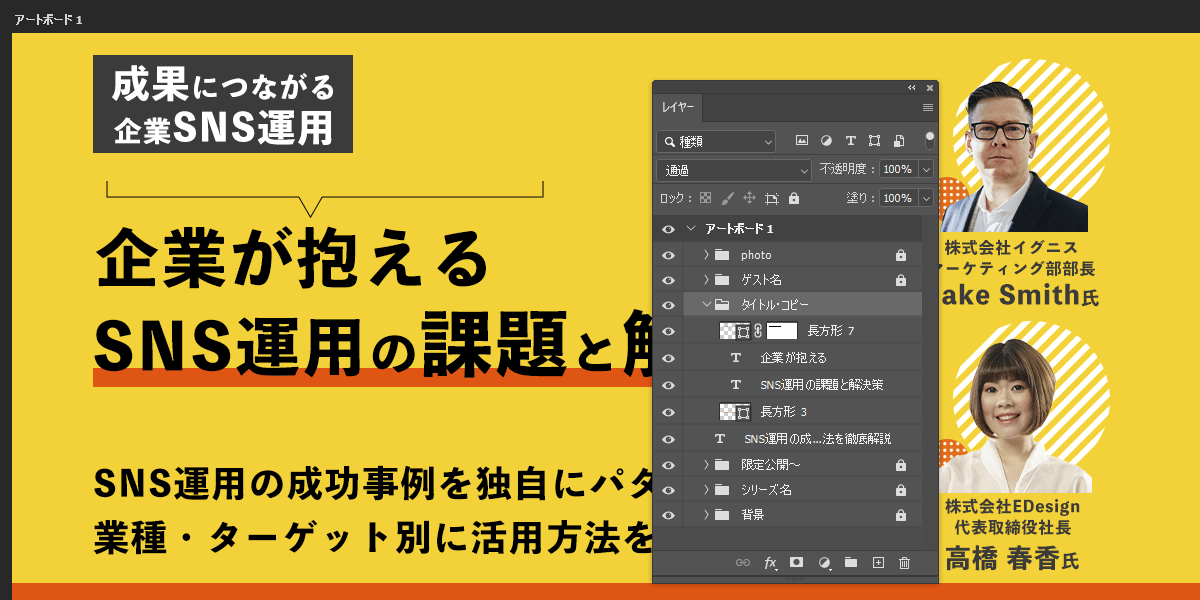Select the 限定公開〜 group name
The height and width of the screenshot is (600, 1200).
click(770, 465)
